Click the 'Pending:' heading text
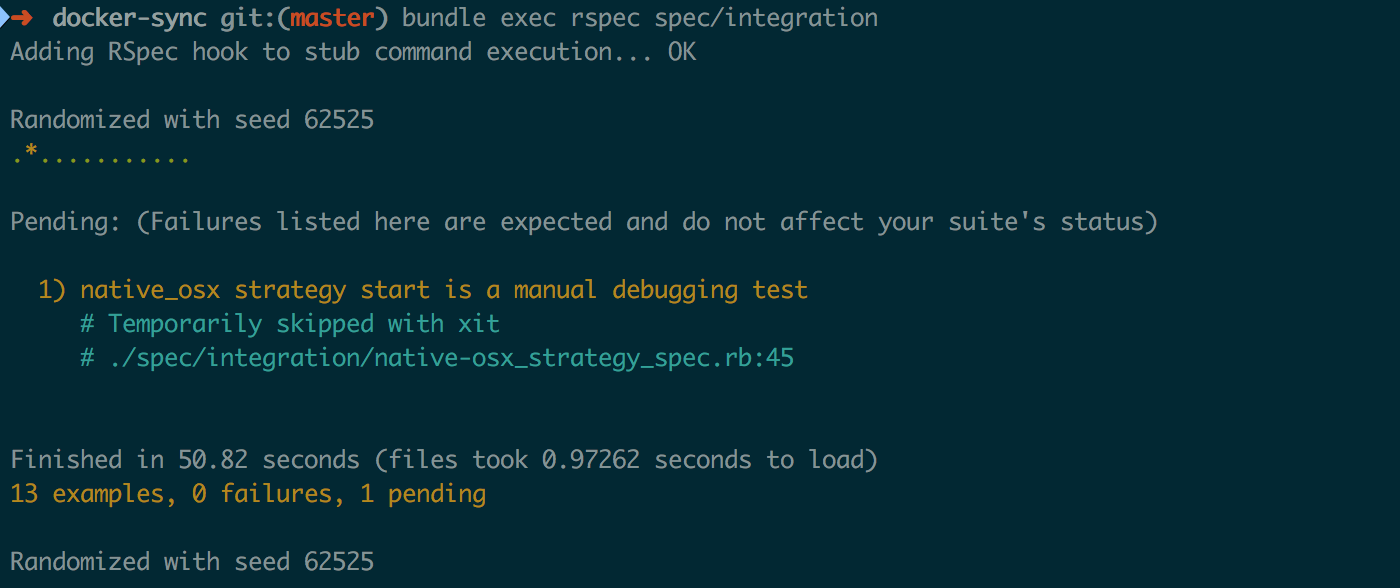Screen dimensions: 1400x588 pos(66,222)
